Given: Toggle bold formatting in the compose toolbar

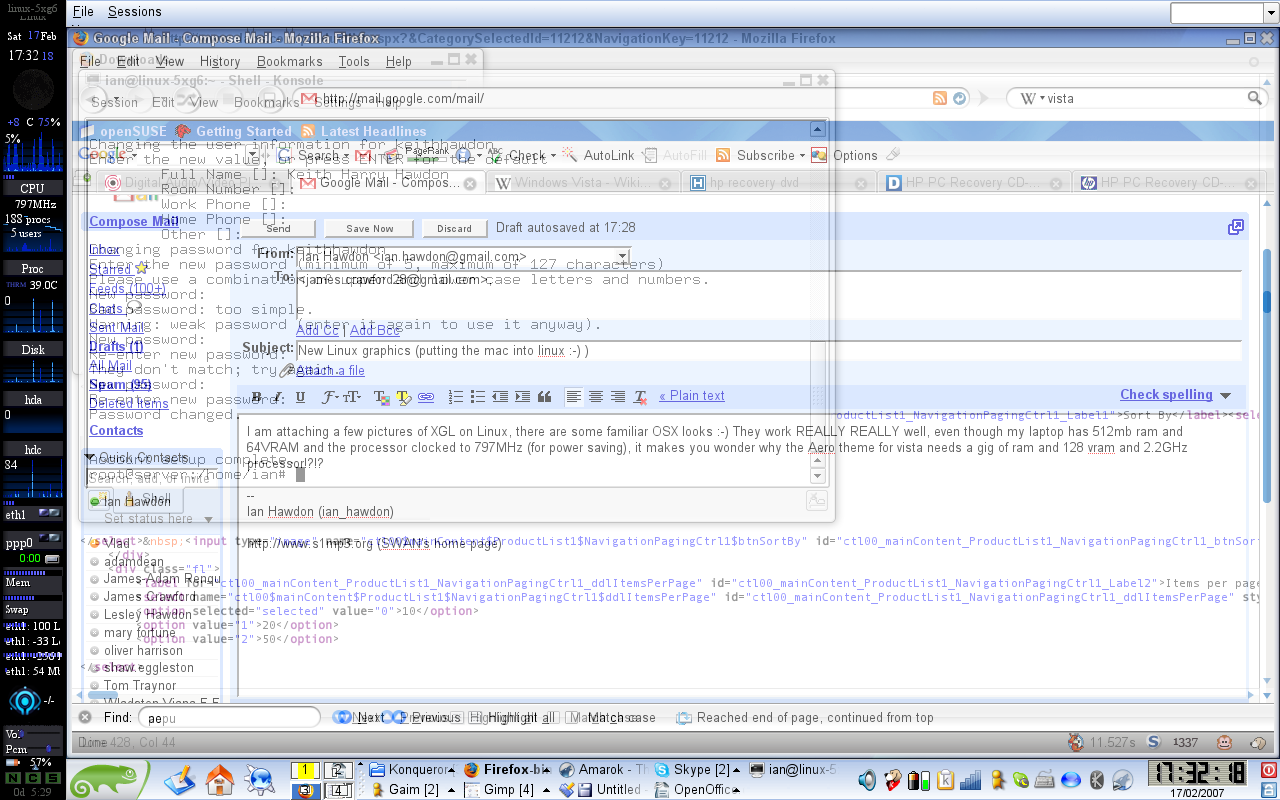Looking at the screenshot, I should click(256, 397).
